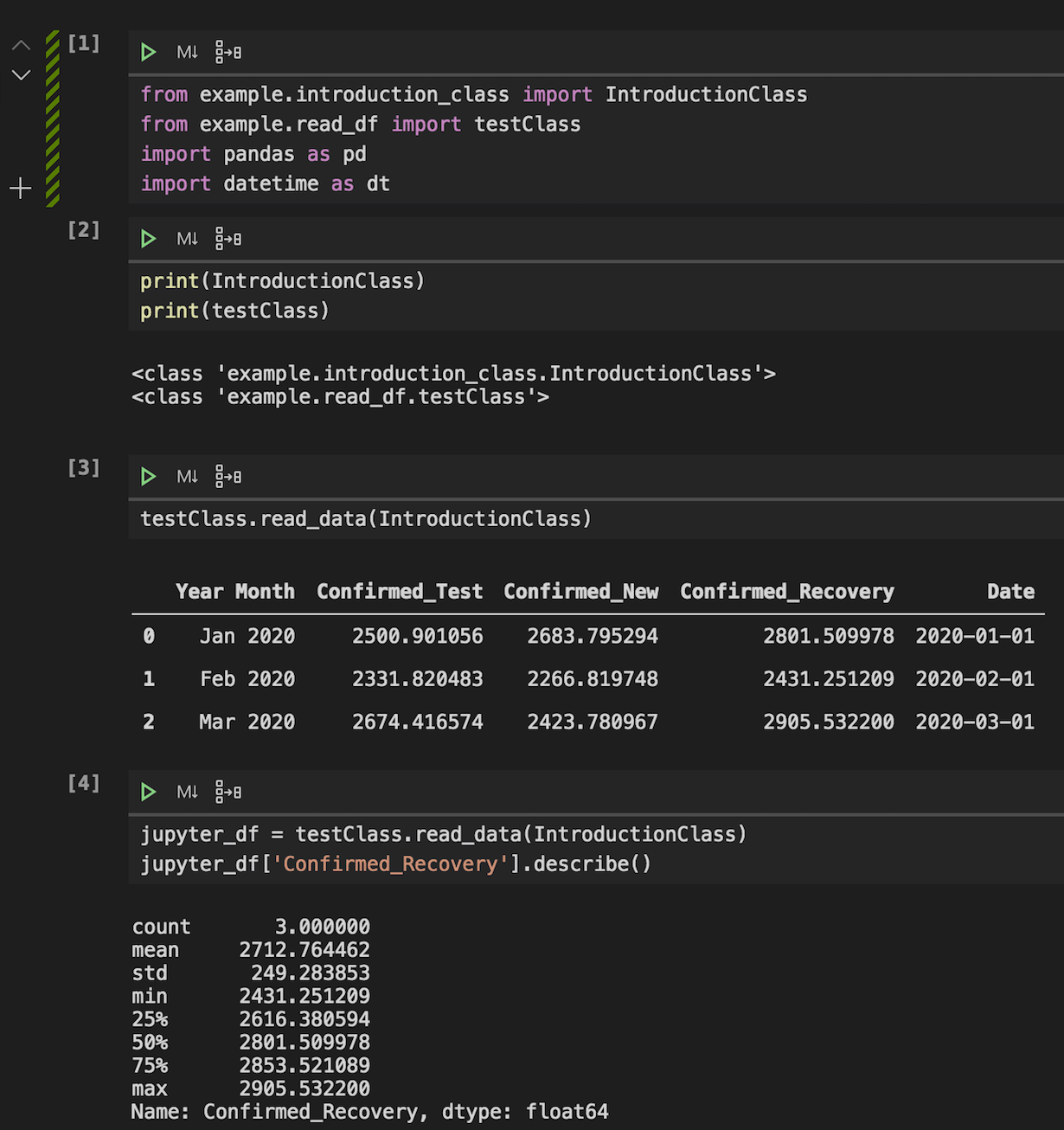Add a new cell with the plus icon

[x=20, y=188]
